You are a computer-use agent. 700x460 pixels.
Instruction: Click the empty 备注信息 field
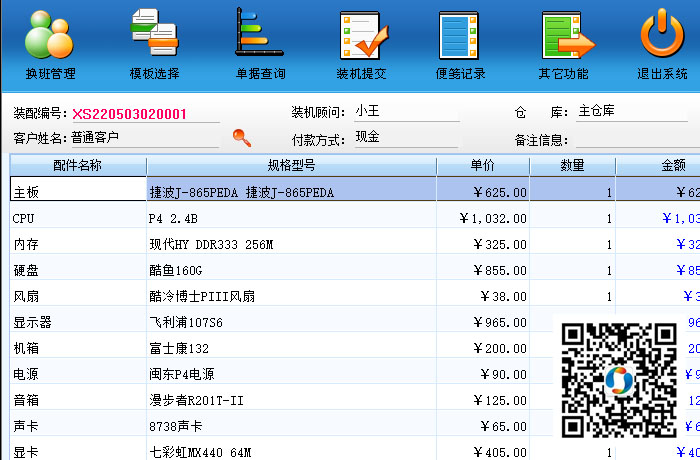pos(638,139)
